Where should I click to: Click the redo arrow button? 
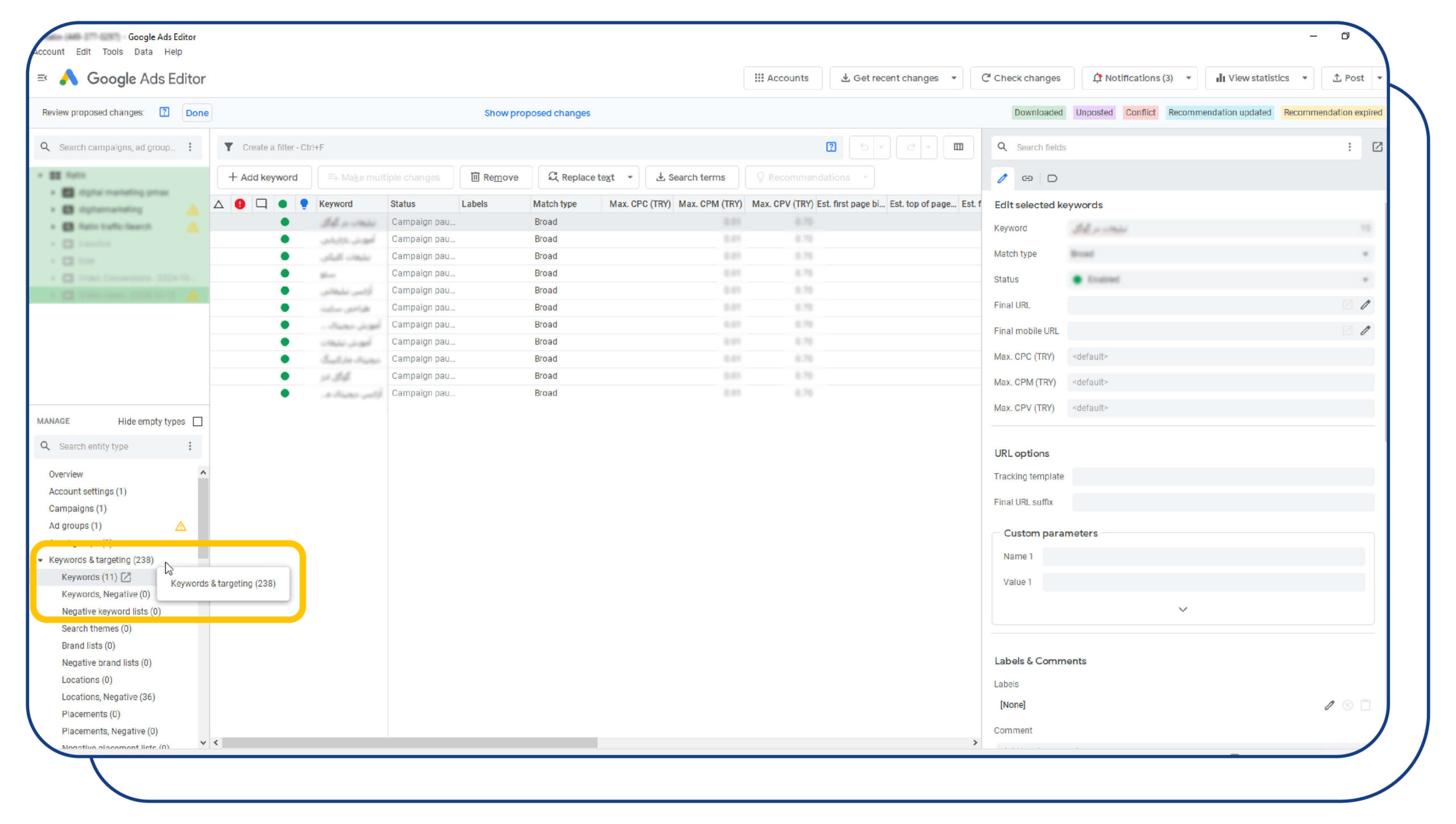tap(911, 147)
